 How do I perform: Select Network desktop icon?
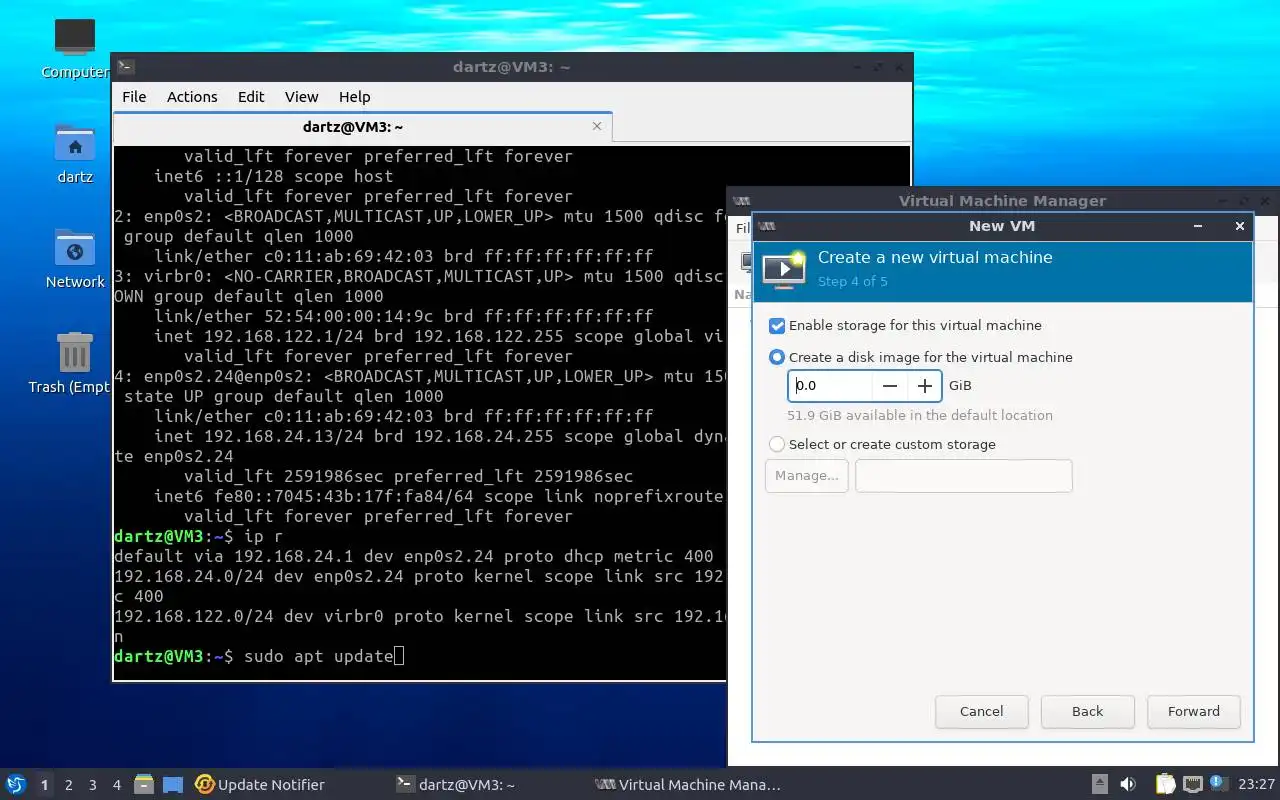[75, 259]
